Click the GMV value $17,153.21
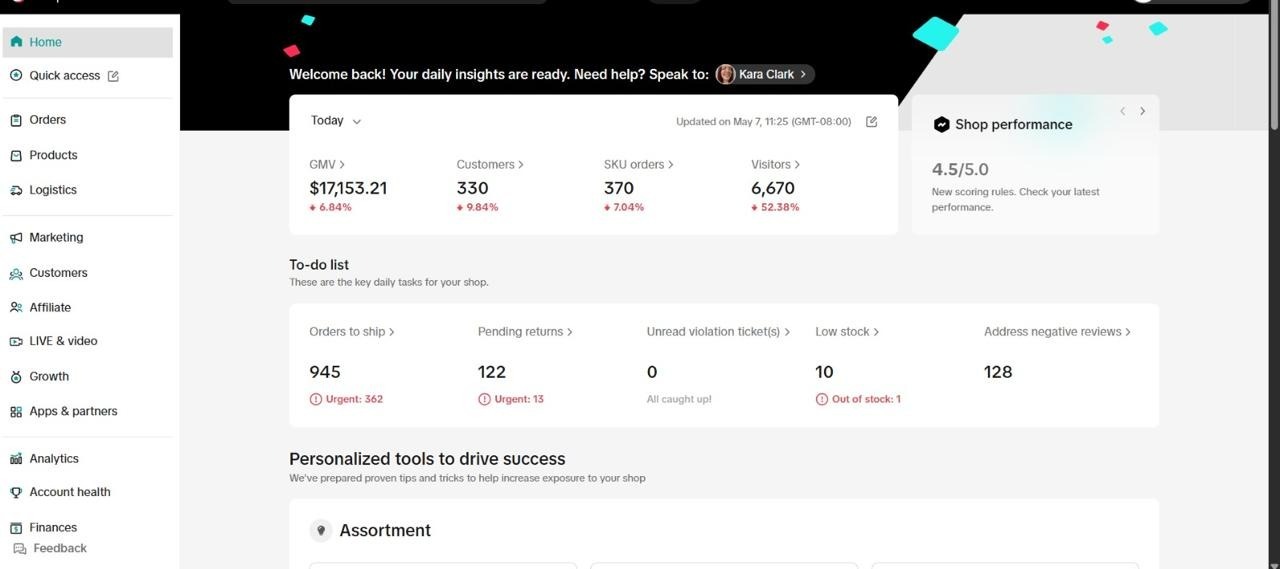The width and height of the screenshot is (1280, 569). point(348,188)
